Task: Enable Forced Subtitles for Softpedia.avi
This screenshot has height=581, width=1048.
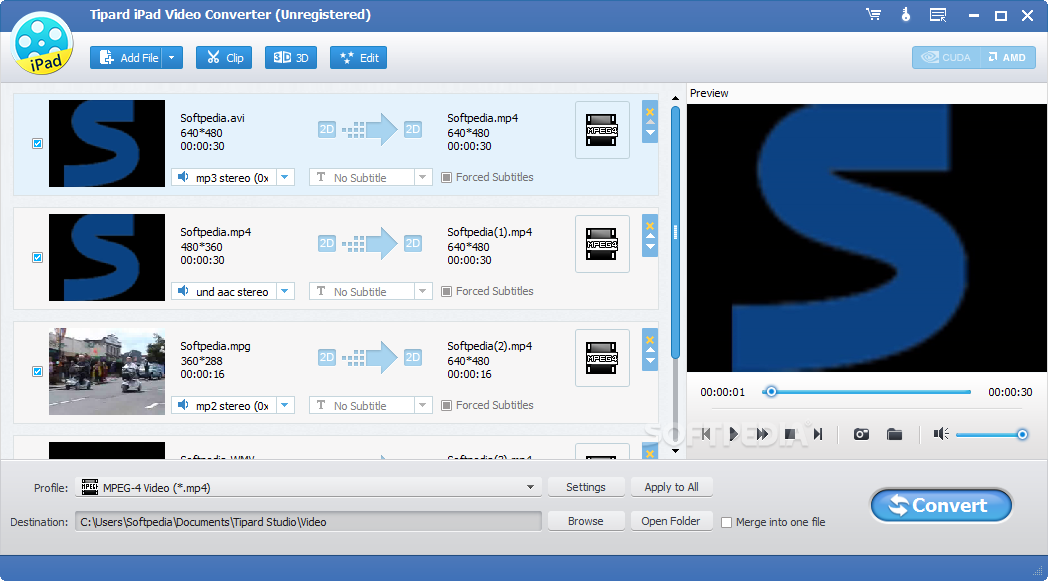Action: tap(446, 177)
